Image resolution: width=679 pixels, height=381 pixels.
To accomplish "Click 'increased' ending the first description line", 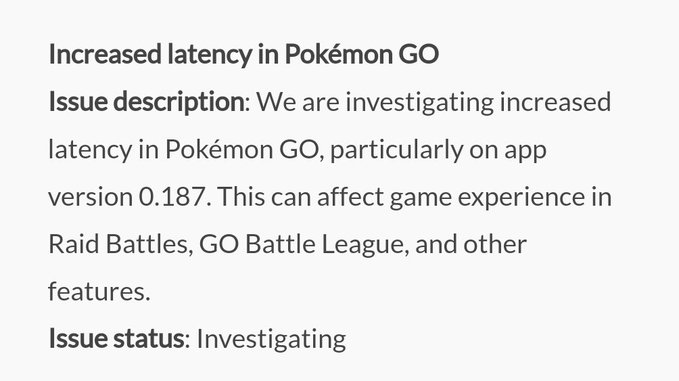I will [555, 102].
